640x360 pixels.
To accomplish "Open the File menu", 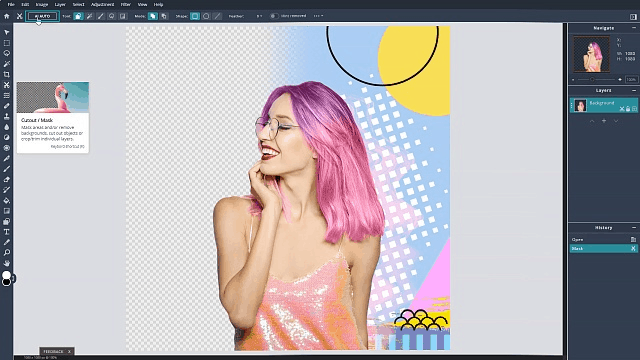I will pos(11,4).
